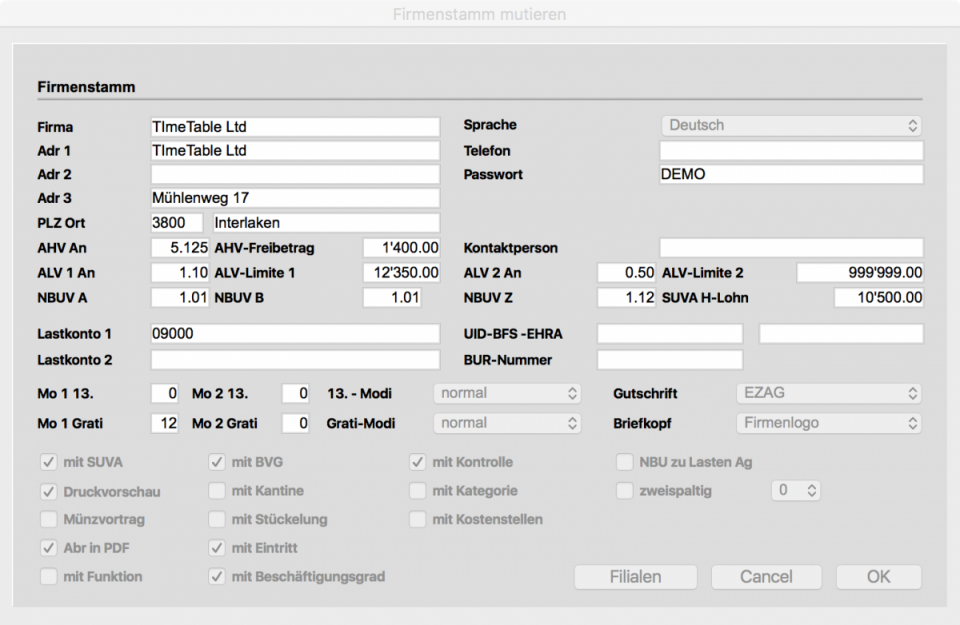
Task: Check the NBU zu Lasten Ag option
Action: pyautogui.click(x=625, y=462)
